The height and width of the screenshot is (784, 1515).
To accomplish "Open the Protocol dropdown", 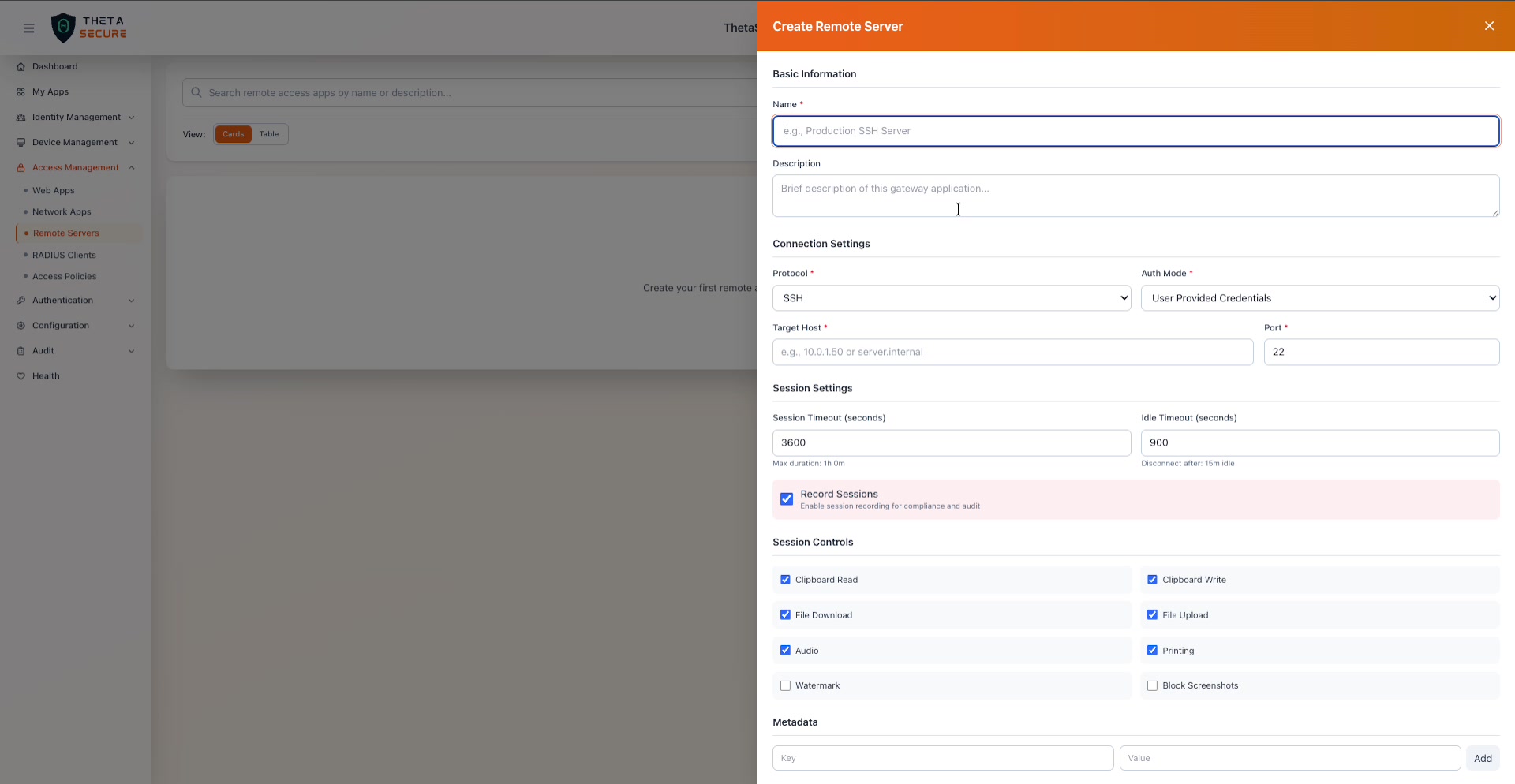I will coord(951,297).
